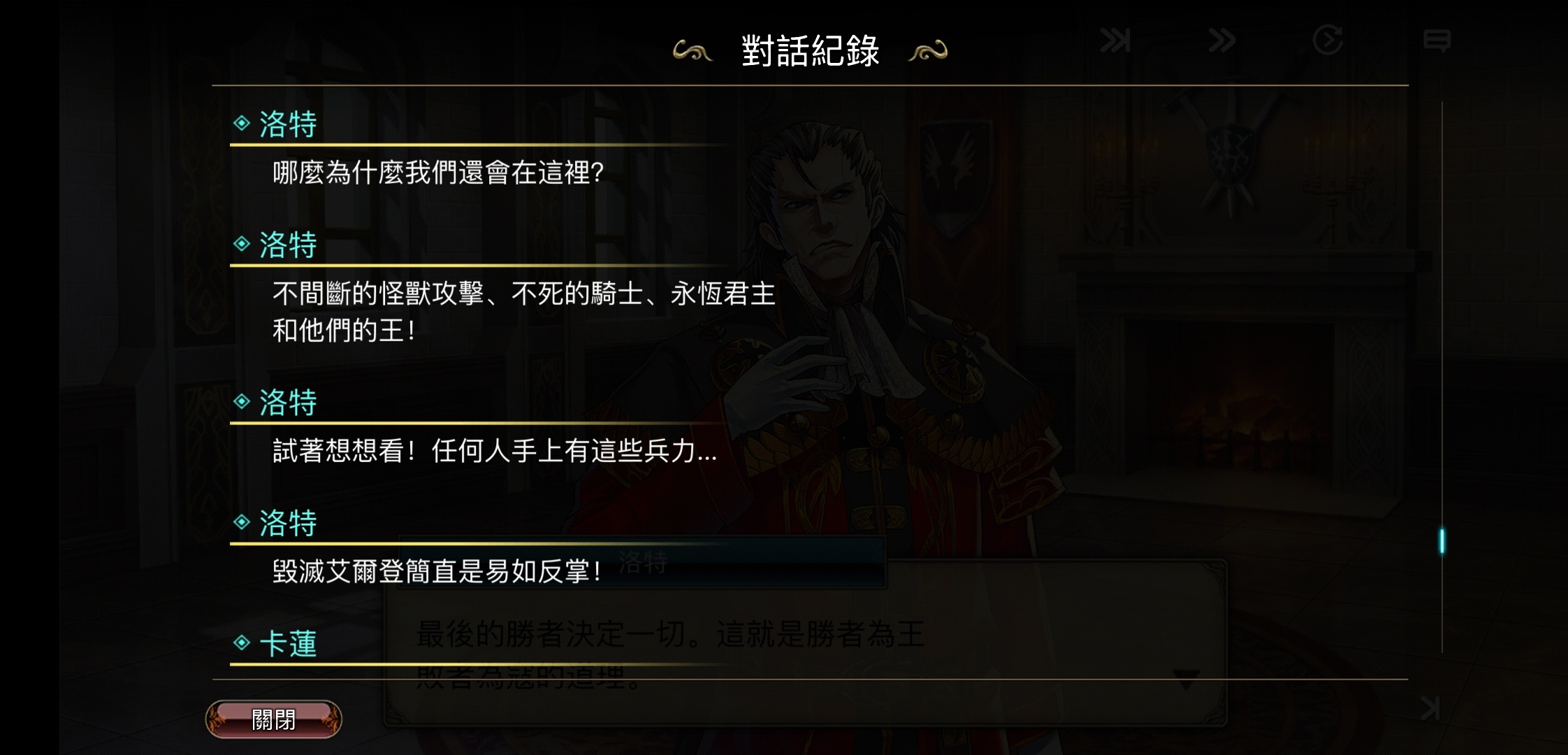Click the right ornamental swirl by 對話紀錄
Viewport: 1568px width, 755px height.
coord(928,51)
